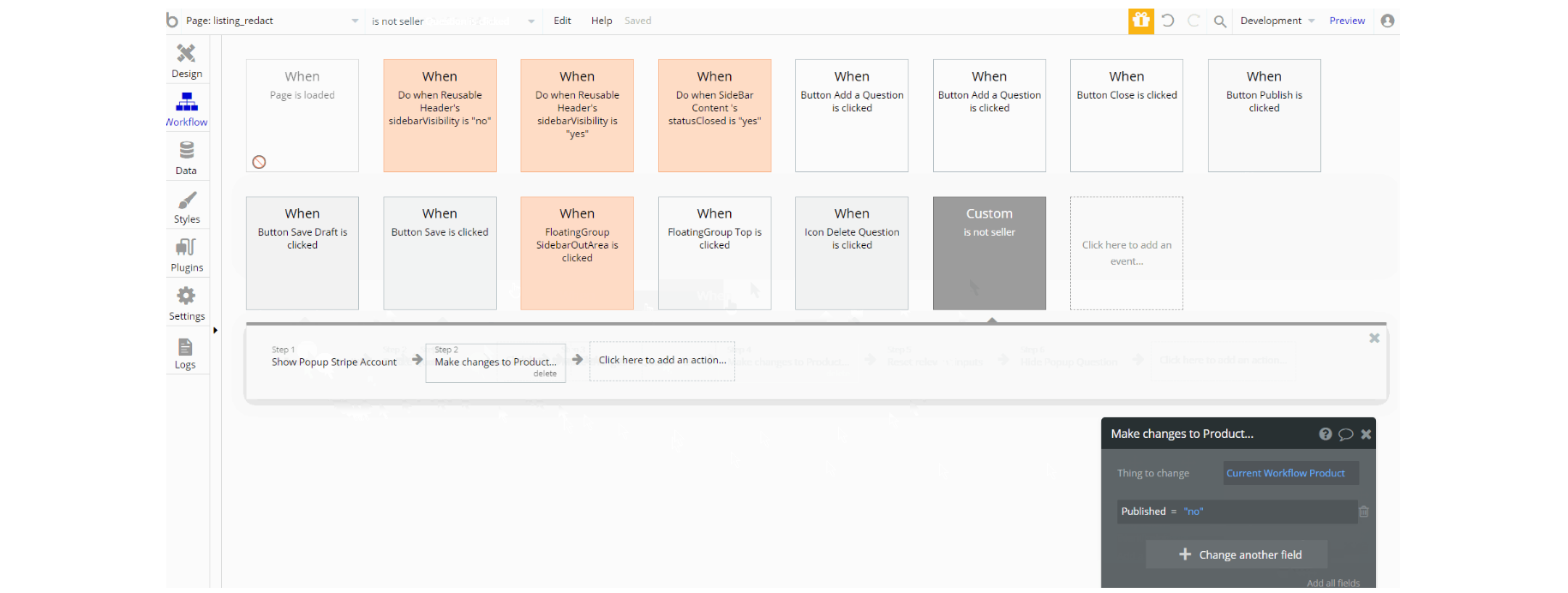
Task: Open the Data tab icon
Action: [187, 151]
